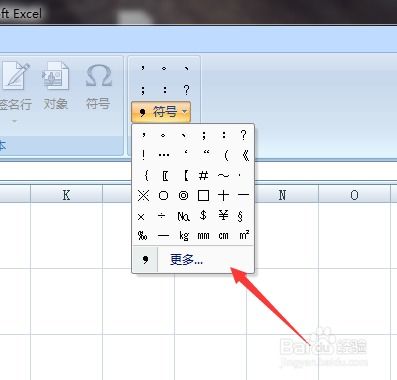Pick the 《 double angle bracket symbol

(x=245, y=155)
